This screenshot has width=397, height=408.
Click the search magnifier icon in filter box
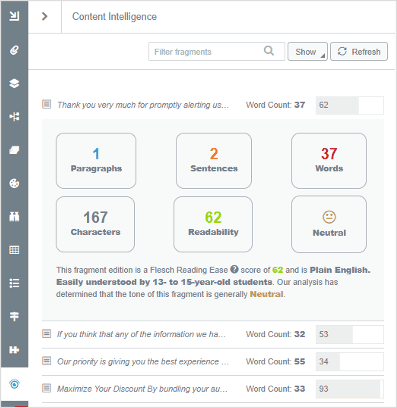(x=269, y=51)
